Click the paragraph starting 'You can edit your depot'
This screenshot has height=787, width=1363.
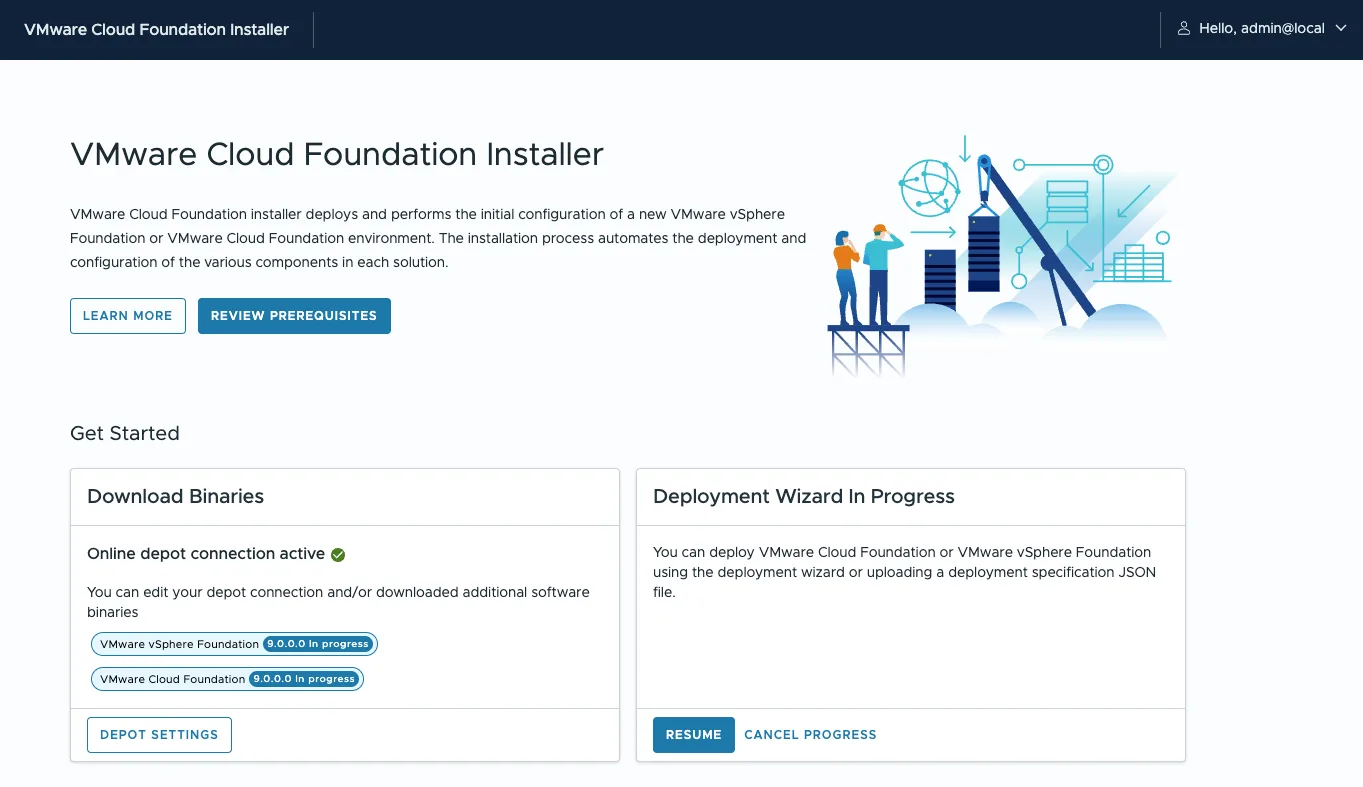coord(338,602)
